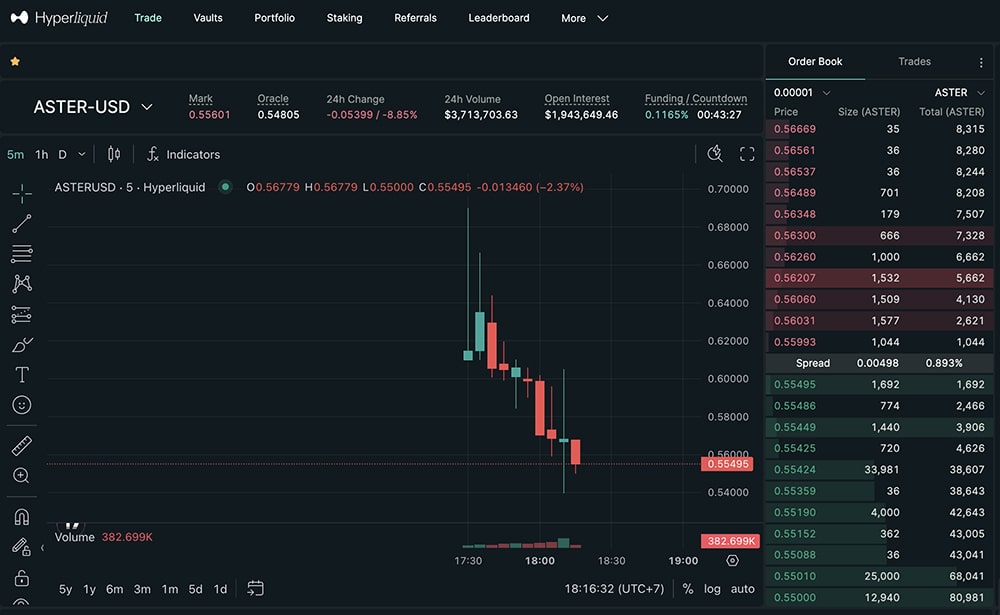Image resolution: width=1000 pixels, height=615 pixels.
Task: Click ask price 0.55993 in order book
Action: pyautogui.click(x=794, y=342)
